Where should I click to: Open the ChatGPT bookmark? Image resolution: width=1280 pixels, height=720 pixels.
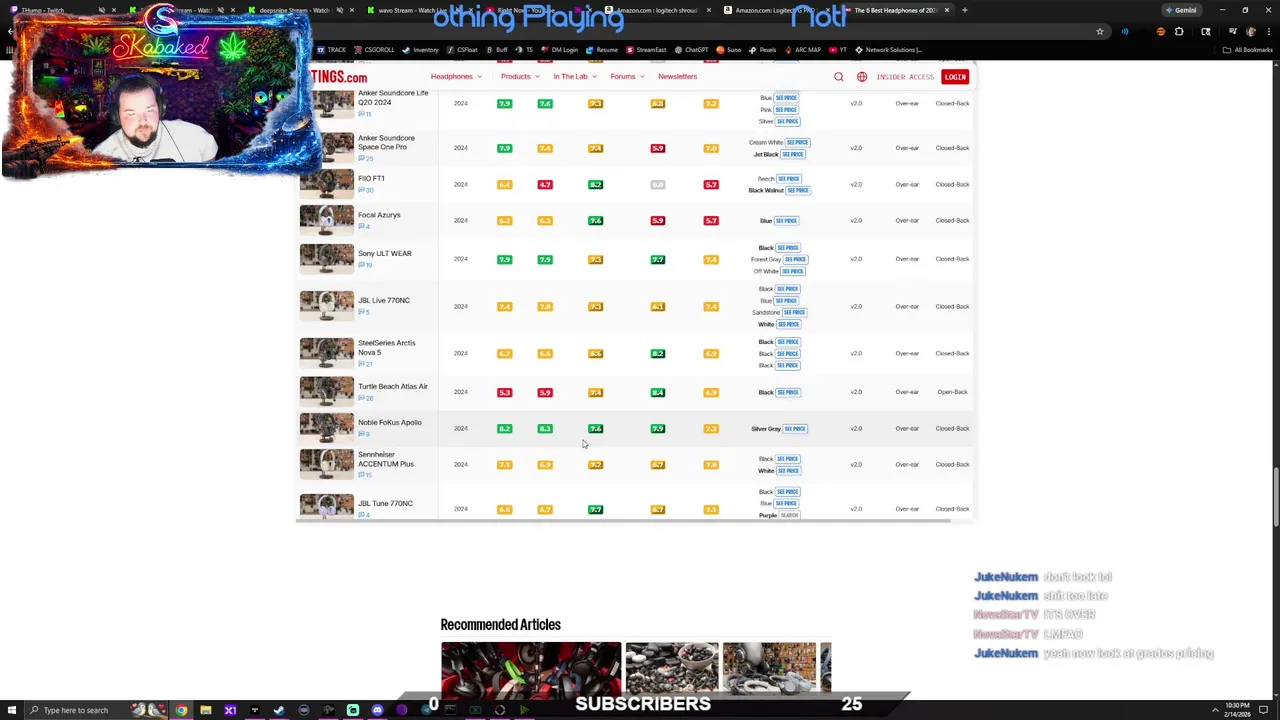click(x=692, y=50)
